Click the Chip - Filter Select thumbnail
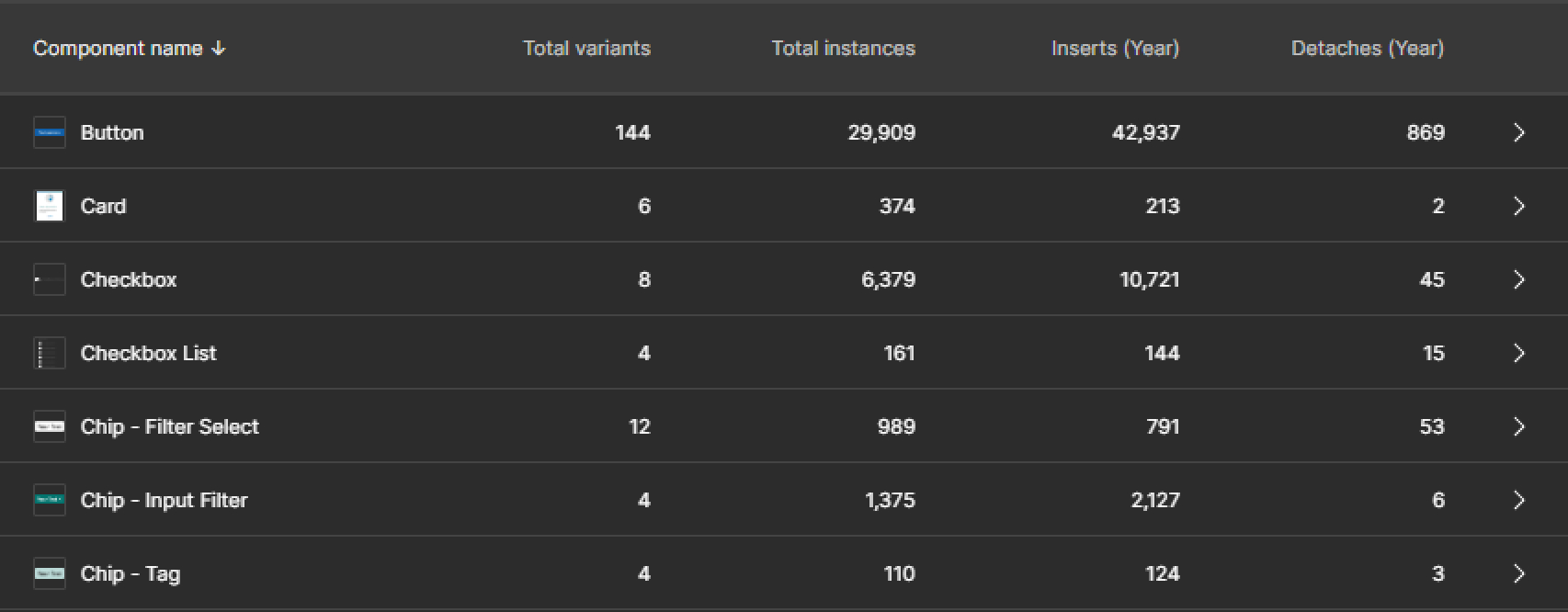1568x612 pixels. tap(50, 426)
